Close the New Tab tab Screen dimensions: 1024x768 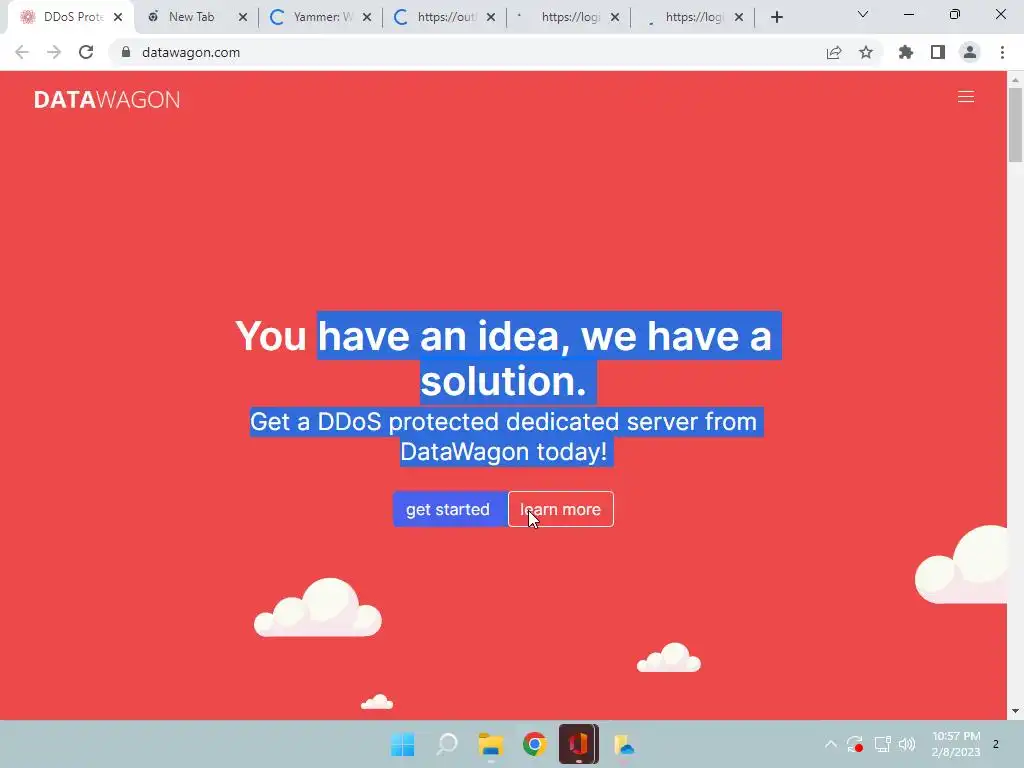243,17
